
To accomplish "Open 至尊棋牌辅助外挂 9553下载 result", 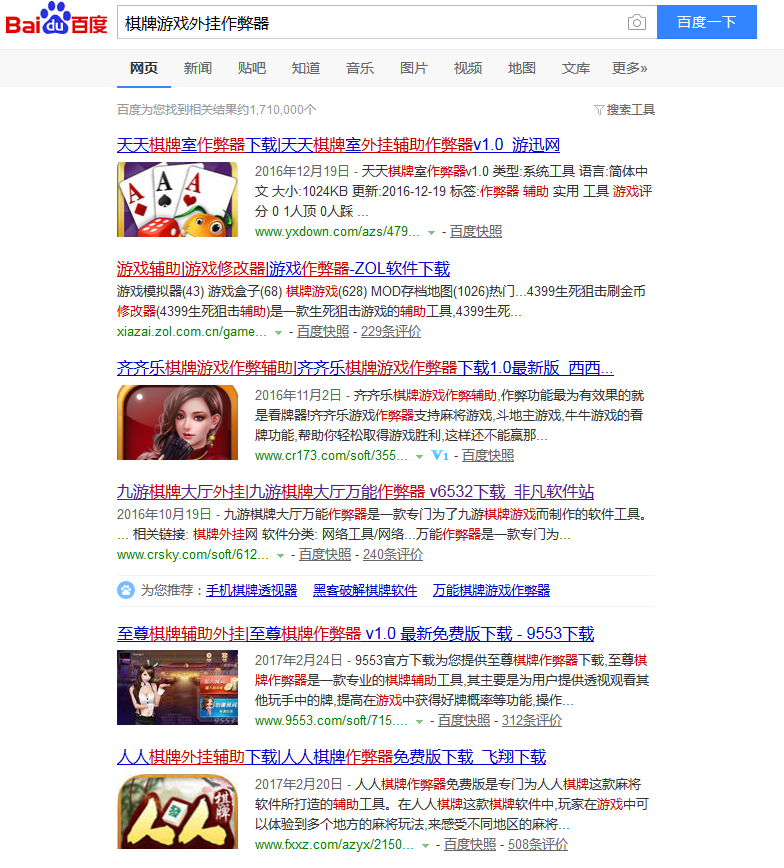I will click(x=355, y=634).
